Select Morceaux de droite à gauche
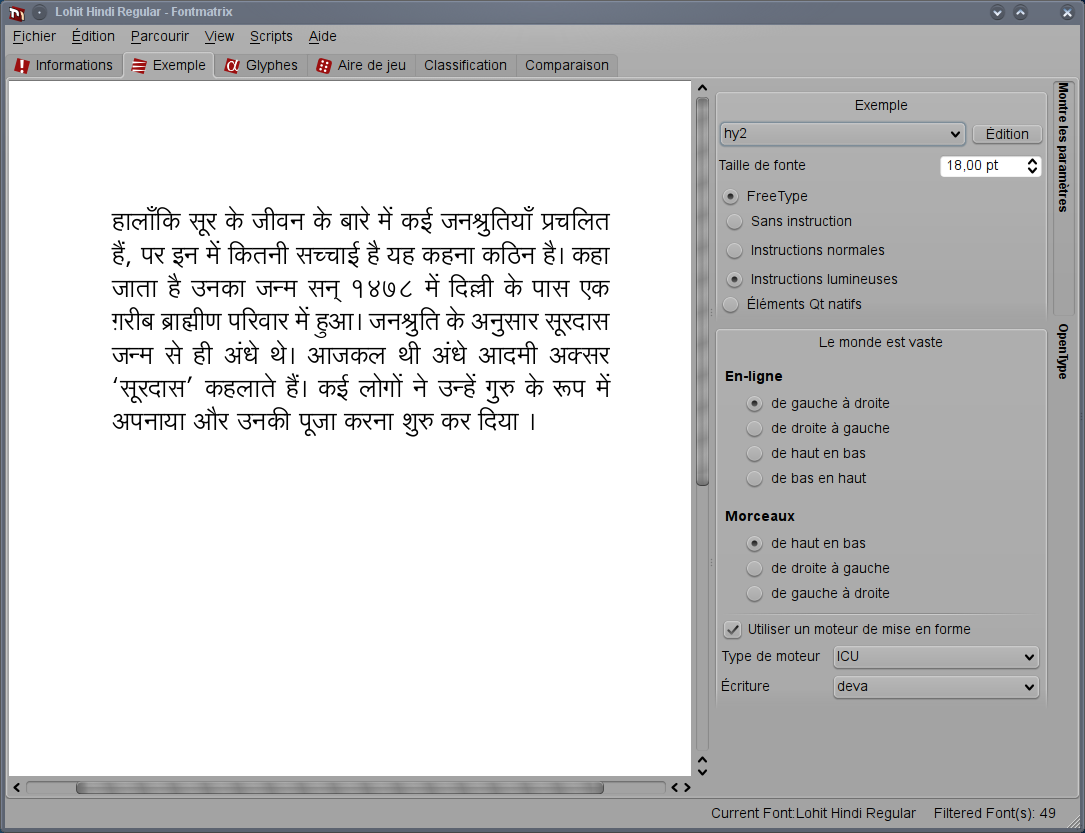1085x833 pixels. pos(818,568)
